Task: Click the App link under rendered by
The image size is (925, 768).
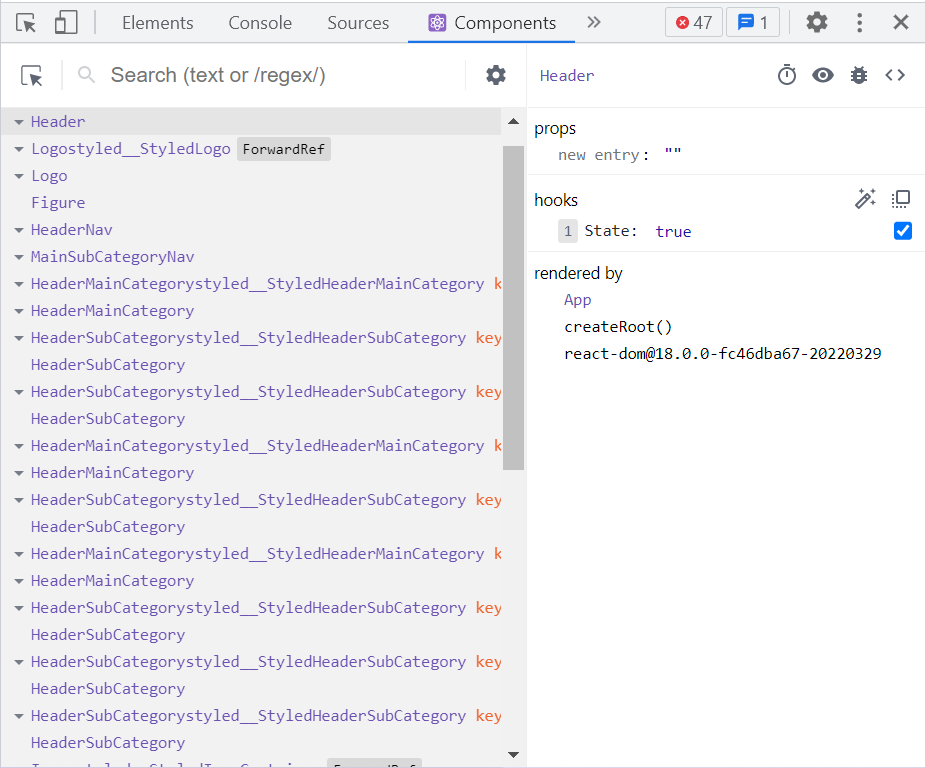Action: (577, 300)
